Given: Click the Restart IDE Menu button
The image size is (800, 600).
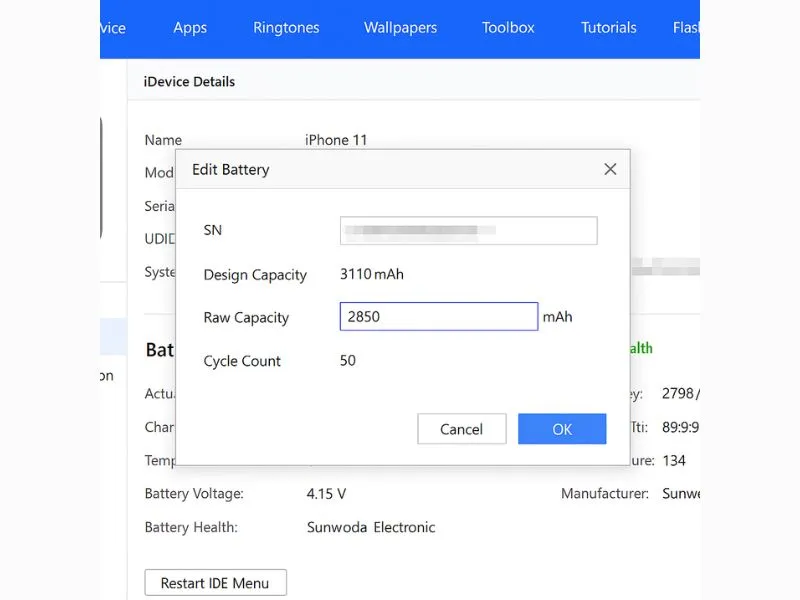Looking at the screenshot, I should pos(215,583).
